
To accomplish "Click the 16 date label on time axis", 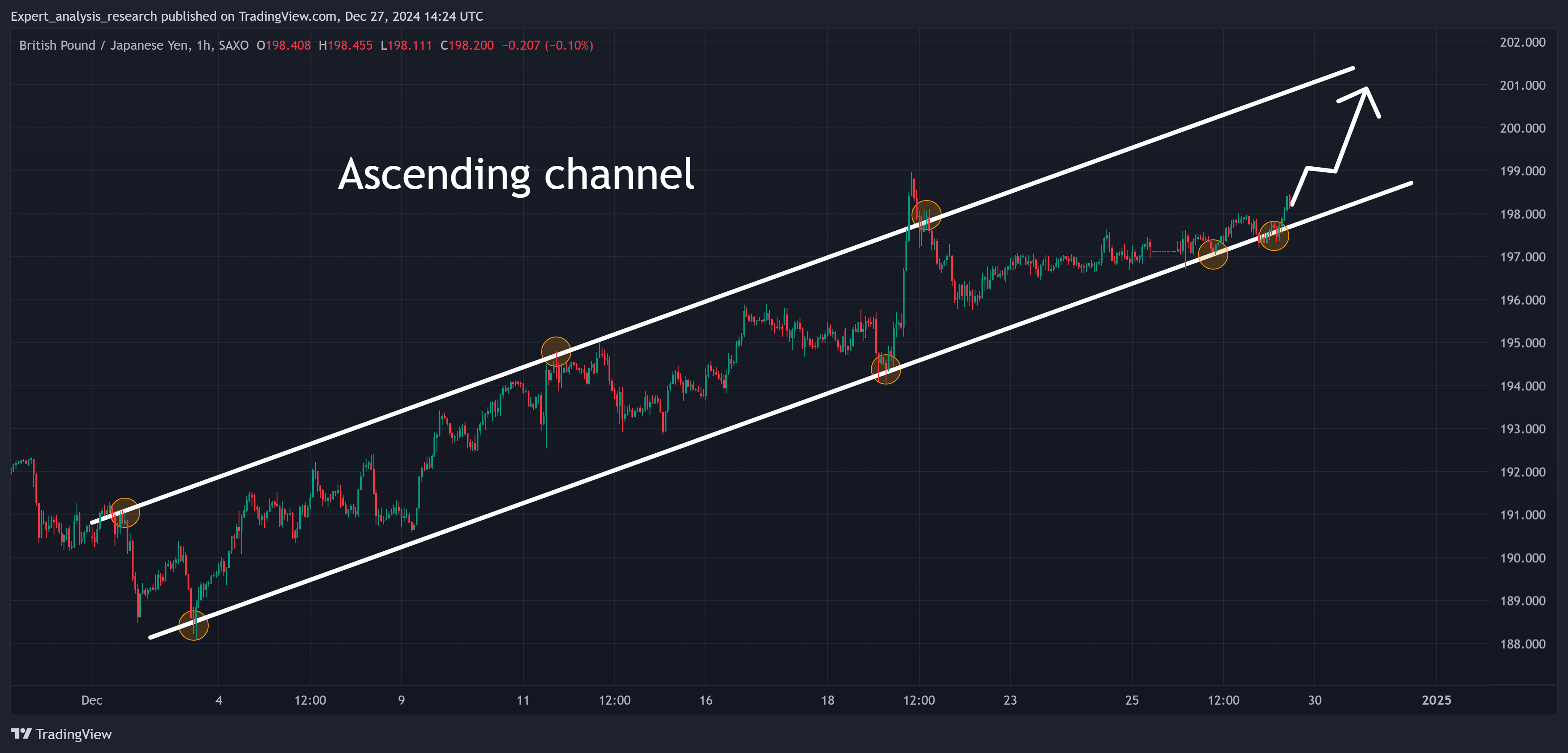I will pos(705,700).
